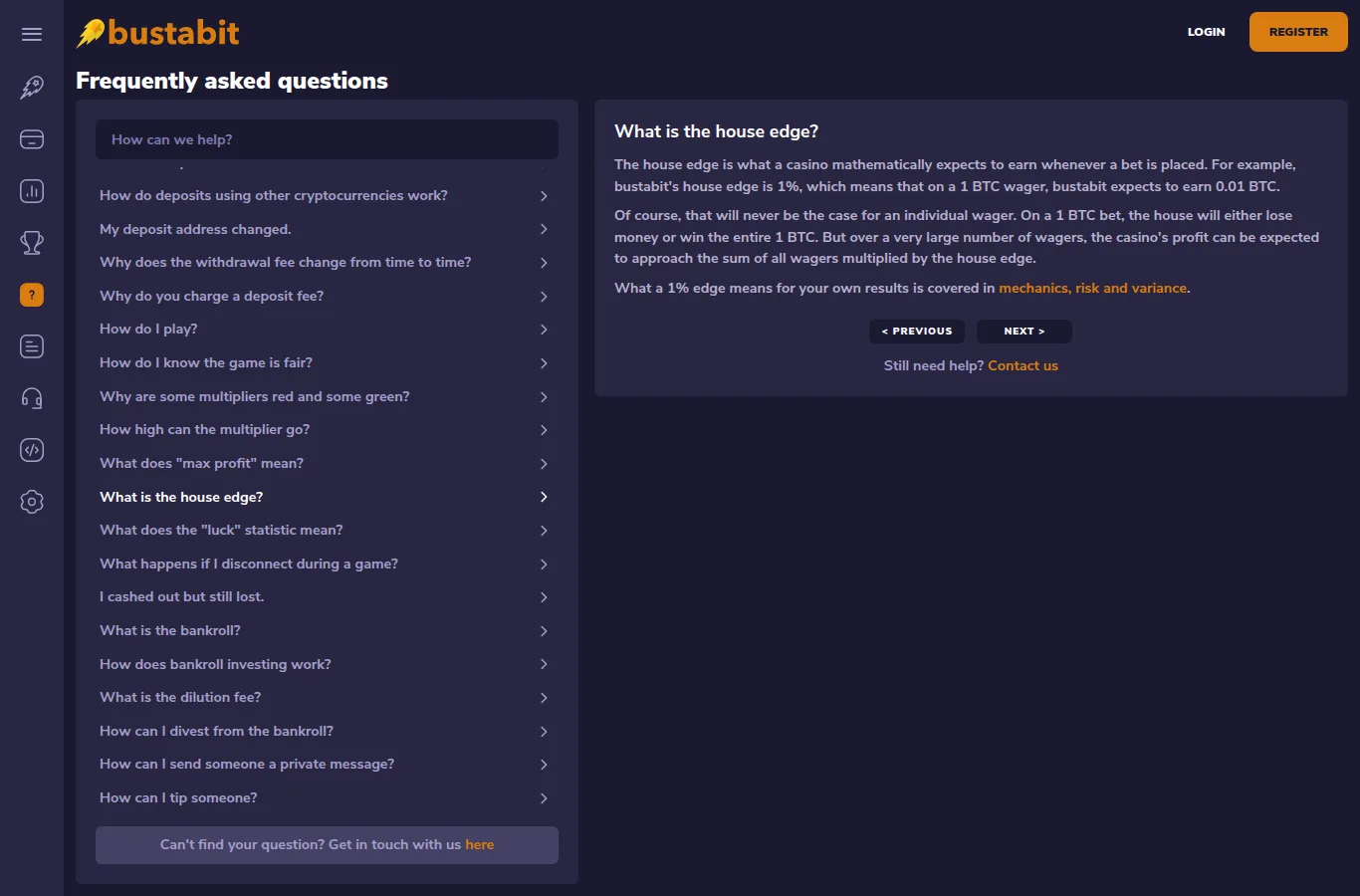Open the hamburger menu in the sidebar
The width and height of the screenshot is (1360, 896).
[x=32, y=35]
